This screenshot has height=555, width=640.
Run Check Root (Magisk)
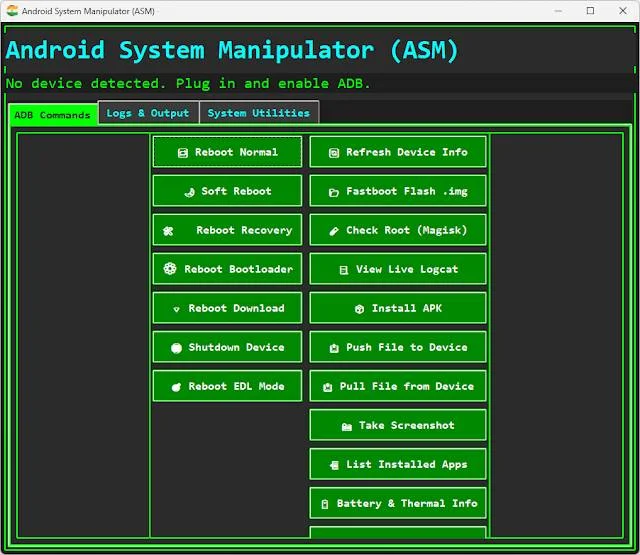tap(398, 230)
